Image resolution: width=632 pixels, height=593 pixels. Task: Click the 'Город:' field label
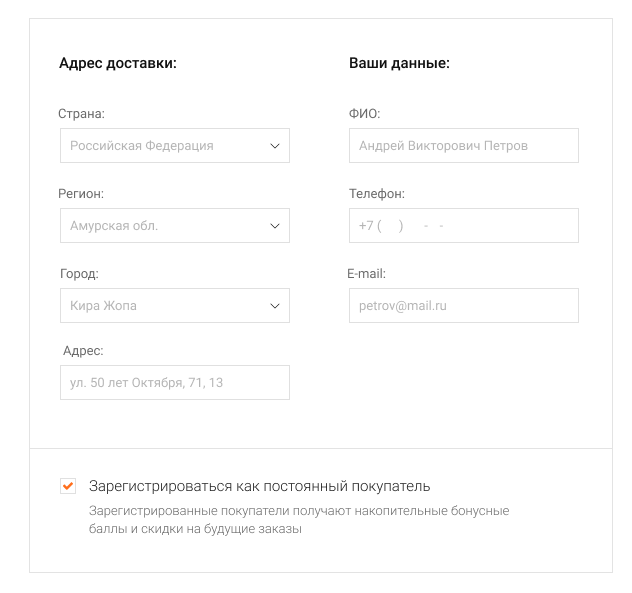(x=79, y=274)
